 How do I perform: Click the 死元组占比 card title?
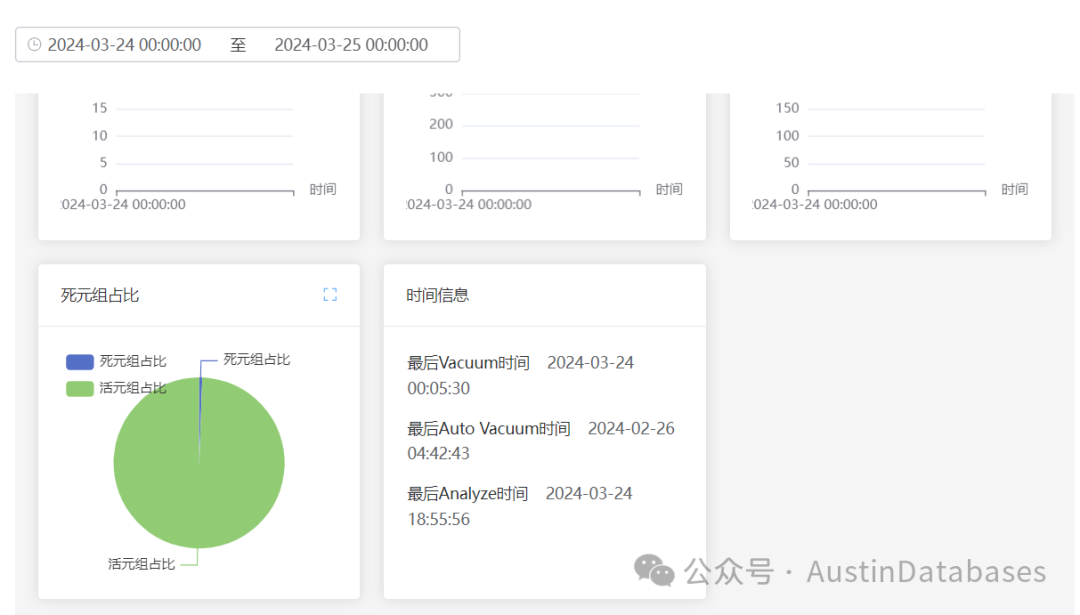[x=100, y=295]
